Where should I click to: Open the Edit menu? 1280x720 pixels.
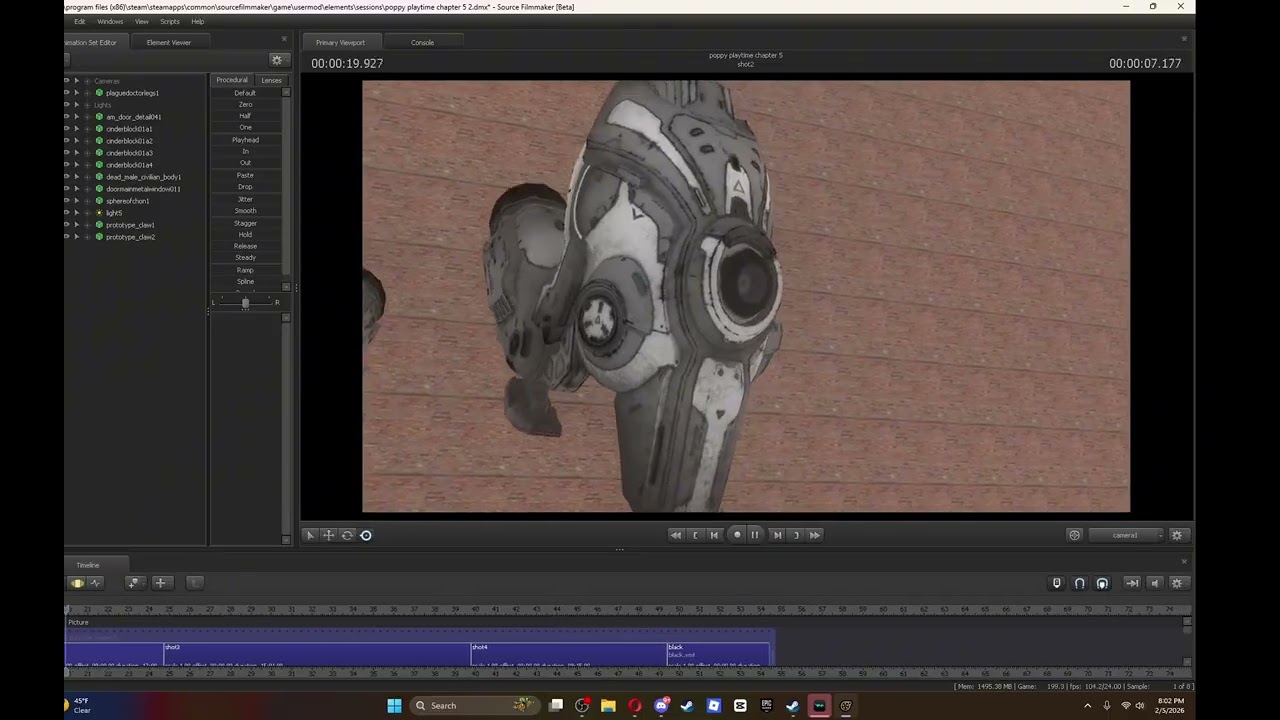(x=79, y=22)
